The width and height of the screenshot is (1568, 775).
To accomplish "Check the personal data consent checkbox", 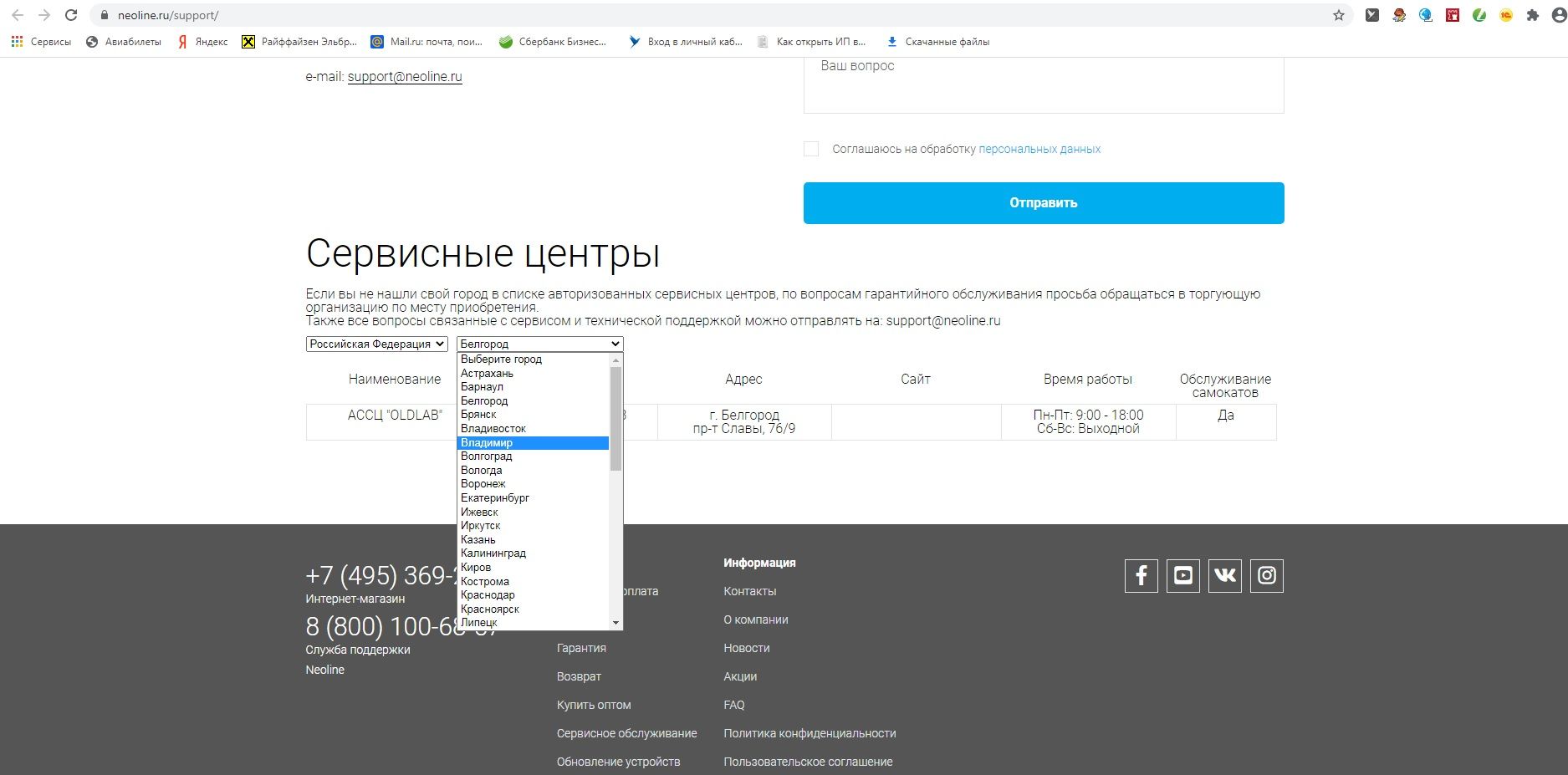I will (811, 149).
